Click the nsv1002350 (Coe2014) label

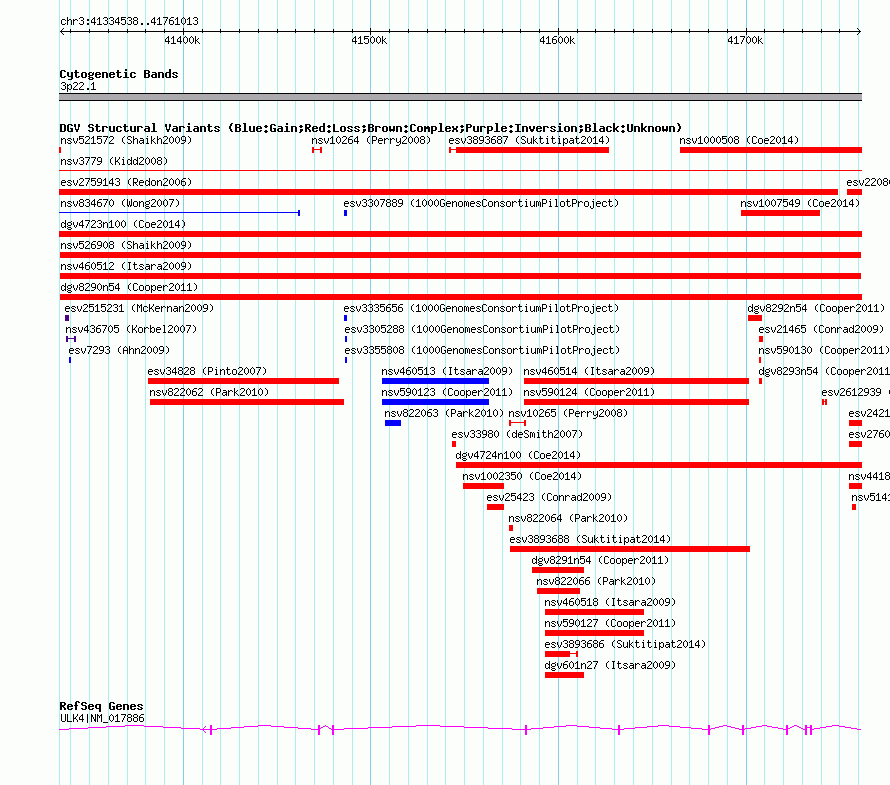click(x=522, y=476)
